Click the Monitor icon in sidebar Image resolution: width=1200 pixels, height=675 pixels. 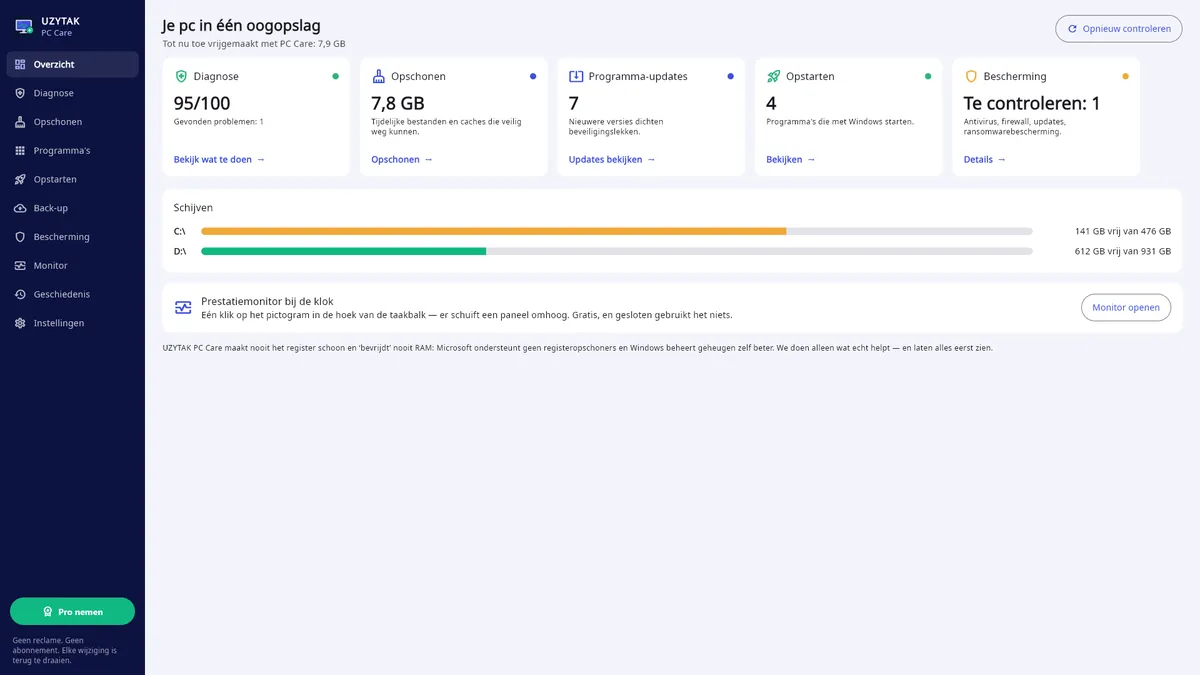[20, 266]
